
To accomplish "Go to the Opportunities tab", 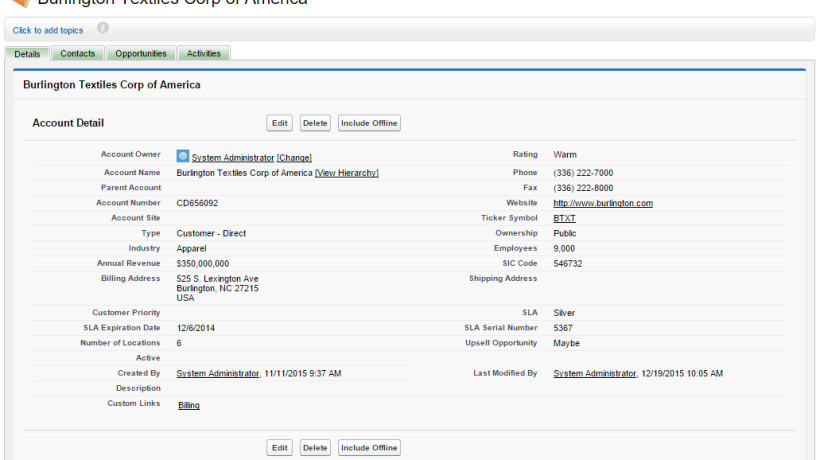I will tap(141, 53).
